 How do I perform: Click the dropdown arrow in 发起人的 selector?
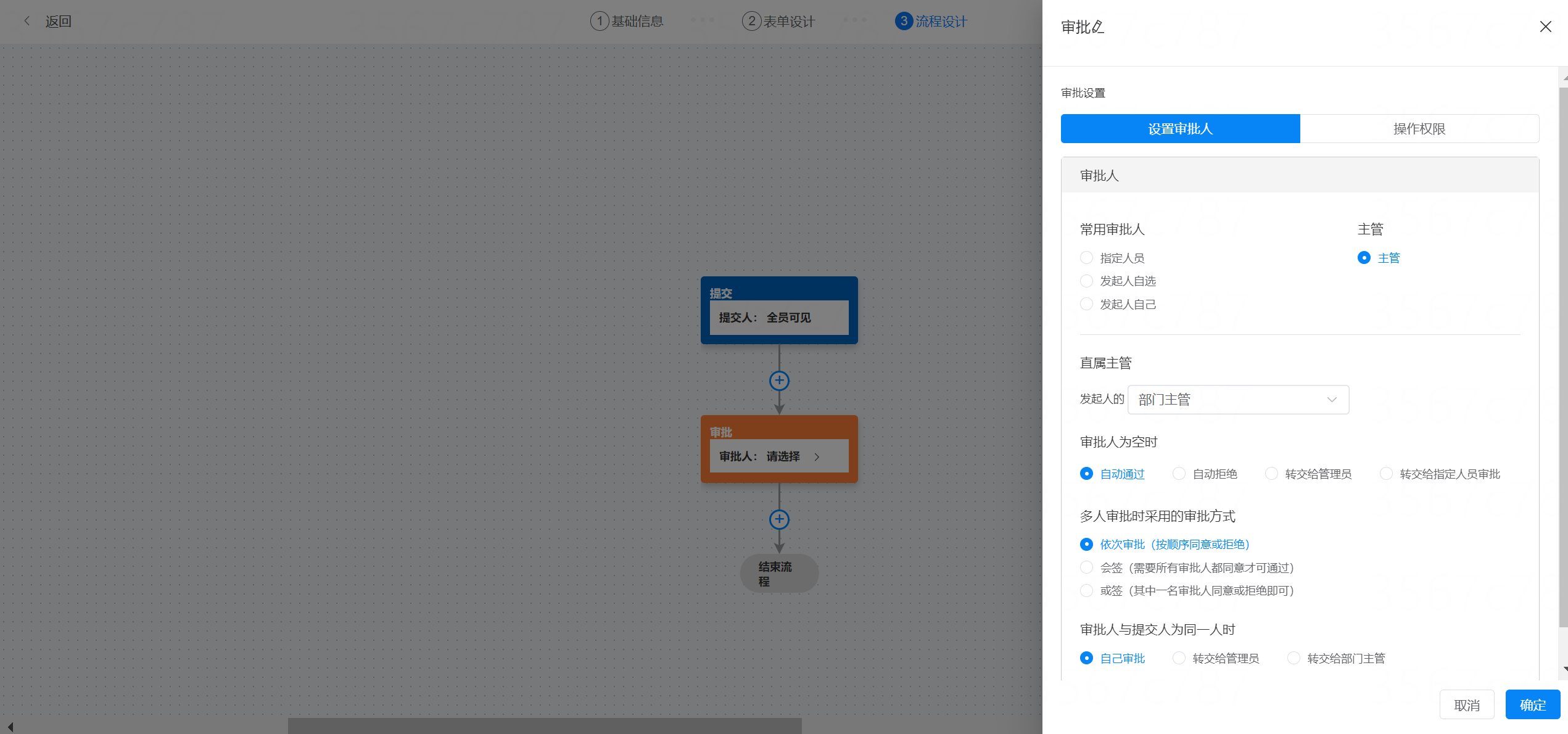click(1332, 400)
